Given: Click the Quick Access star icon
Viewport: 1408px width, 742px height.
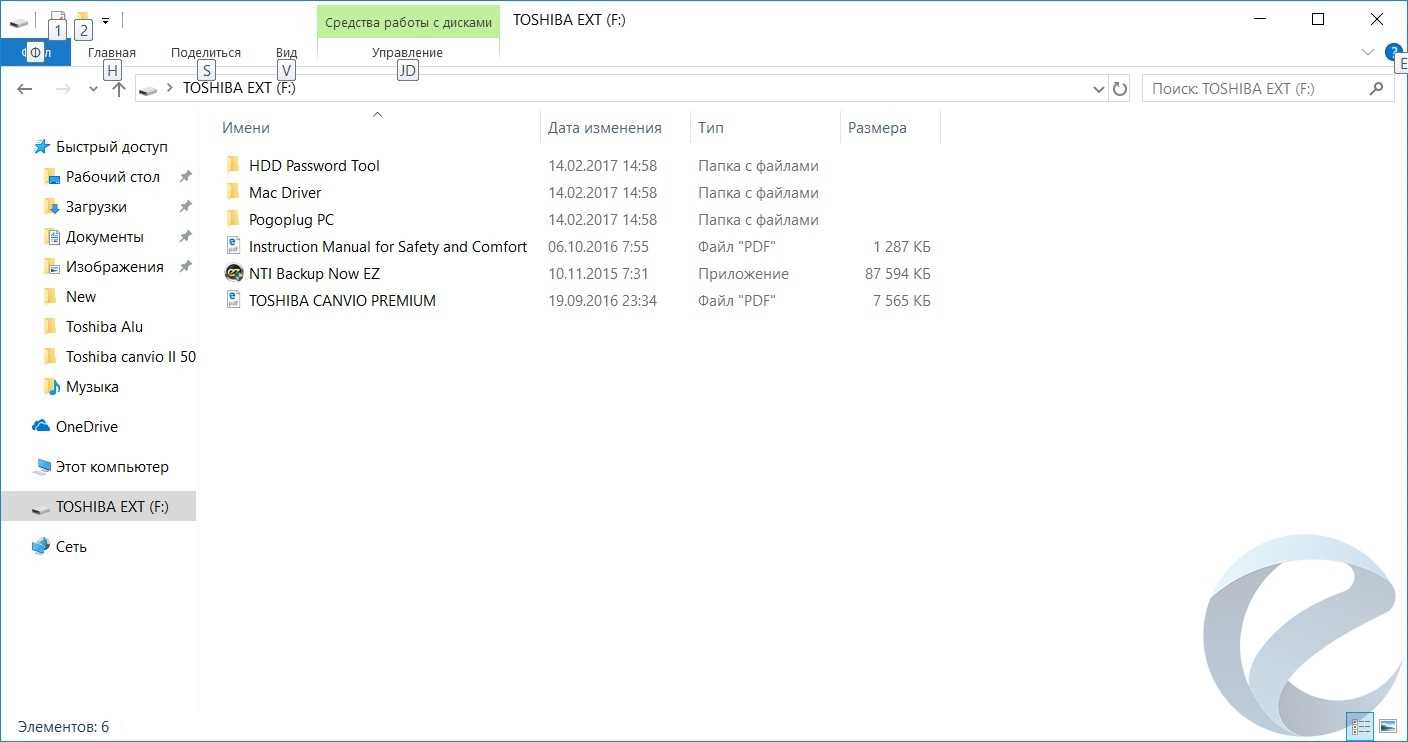Looking at the screenshot, I should pyautogui.click(x=41, y=147).
